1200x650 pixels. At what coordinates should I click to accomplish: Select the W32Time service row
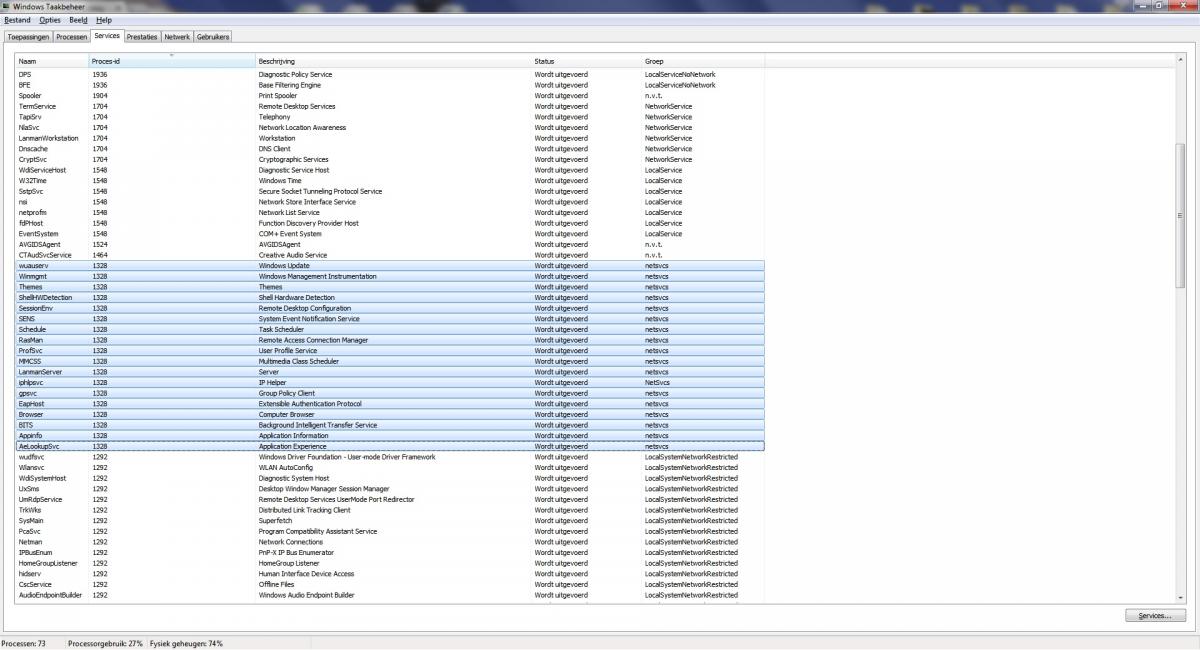click(x=391, y=181)
